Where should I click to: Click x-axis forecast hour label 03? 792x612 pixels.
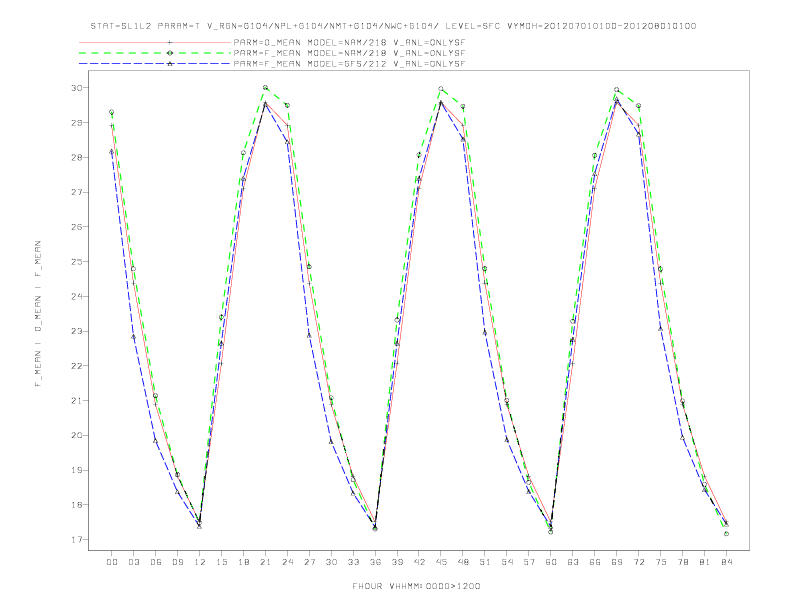[x=133, y=562]
